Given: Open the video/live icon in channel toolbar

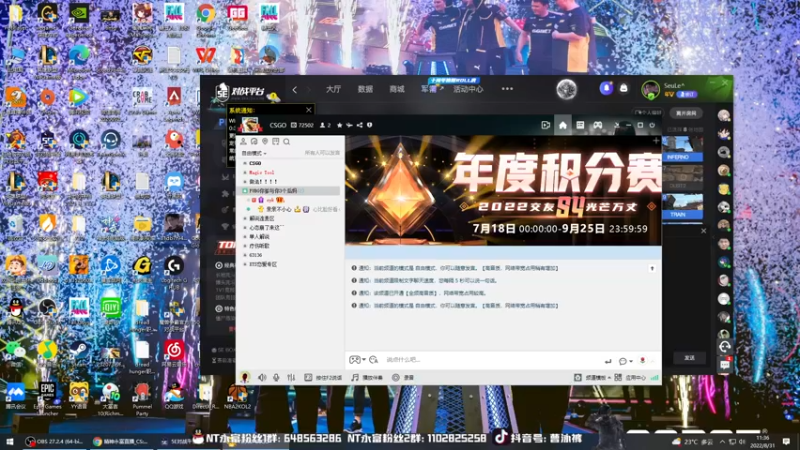Looking at the screenshot, I should click(x=545, y=125).
